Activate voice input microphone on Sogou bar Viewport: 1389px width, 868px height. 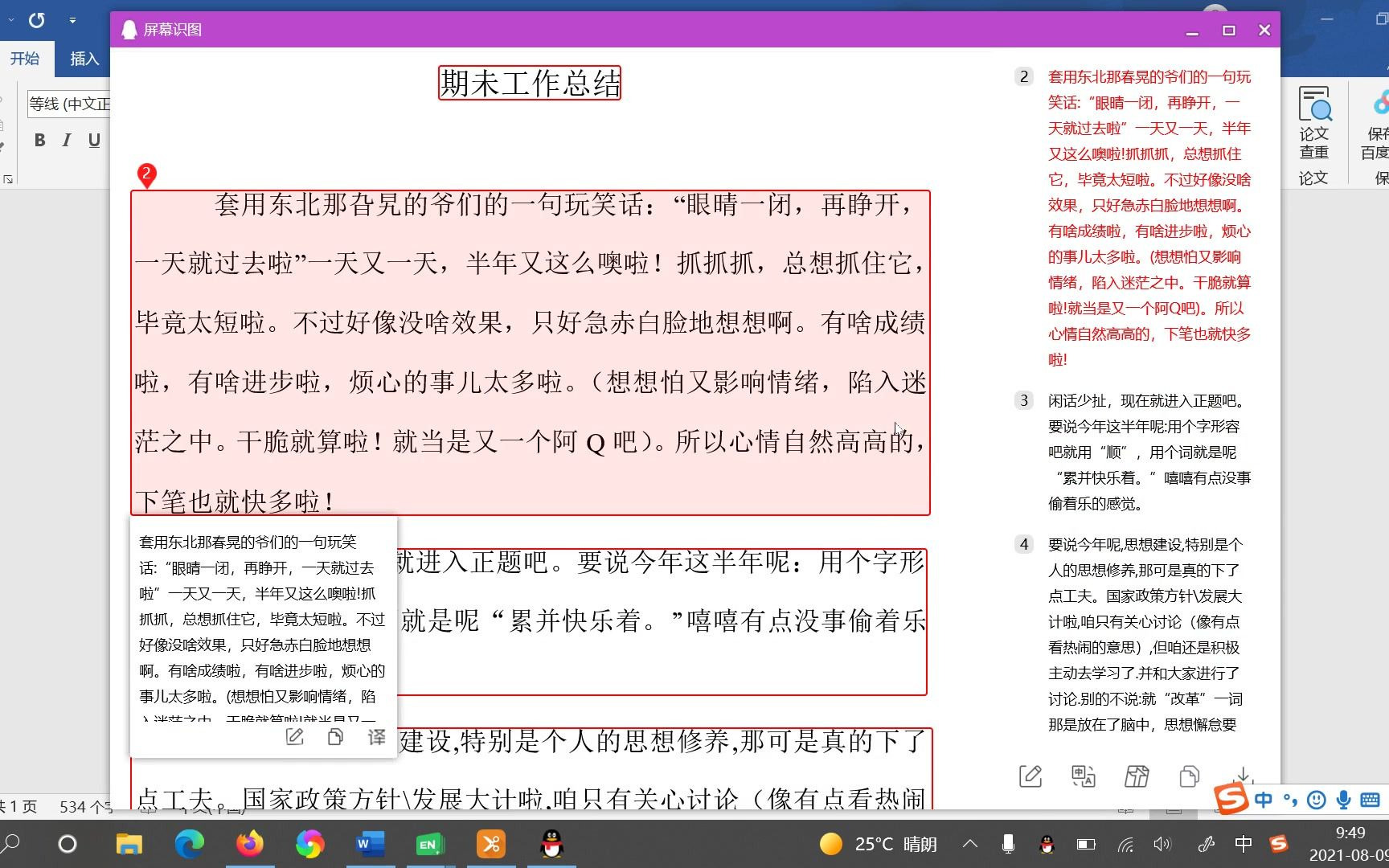[x=1342, y=800]
